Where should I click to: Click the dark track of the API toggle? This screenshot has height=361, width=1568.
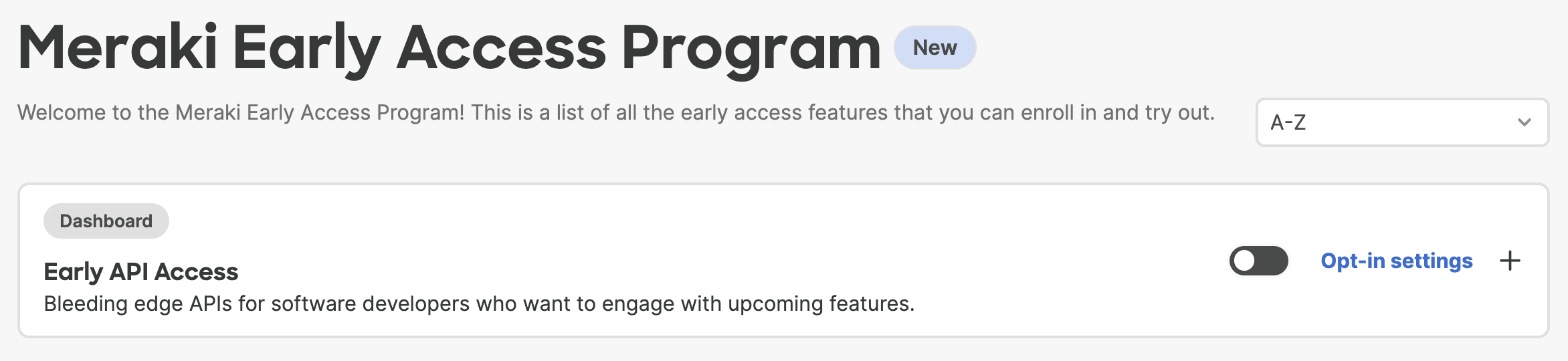(x=1273, y=261)
